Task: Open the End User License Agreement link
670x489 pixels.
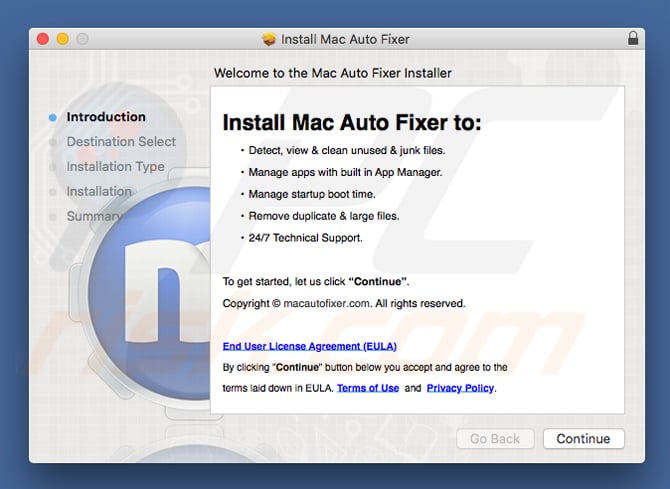Action: tap(309, 346)
